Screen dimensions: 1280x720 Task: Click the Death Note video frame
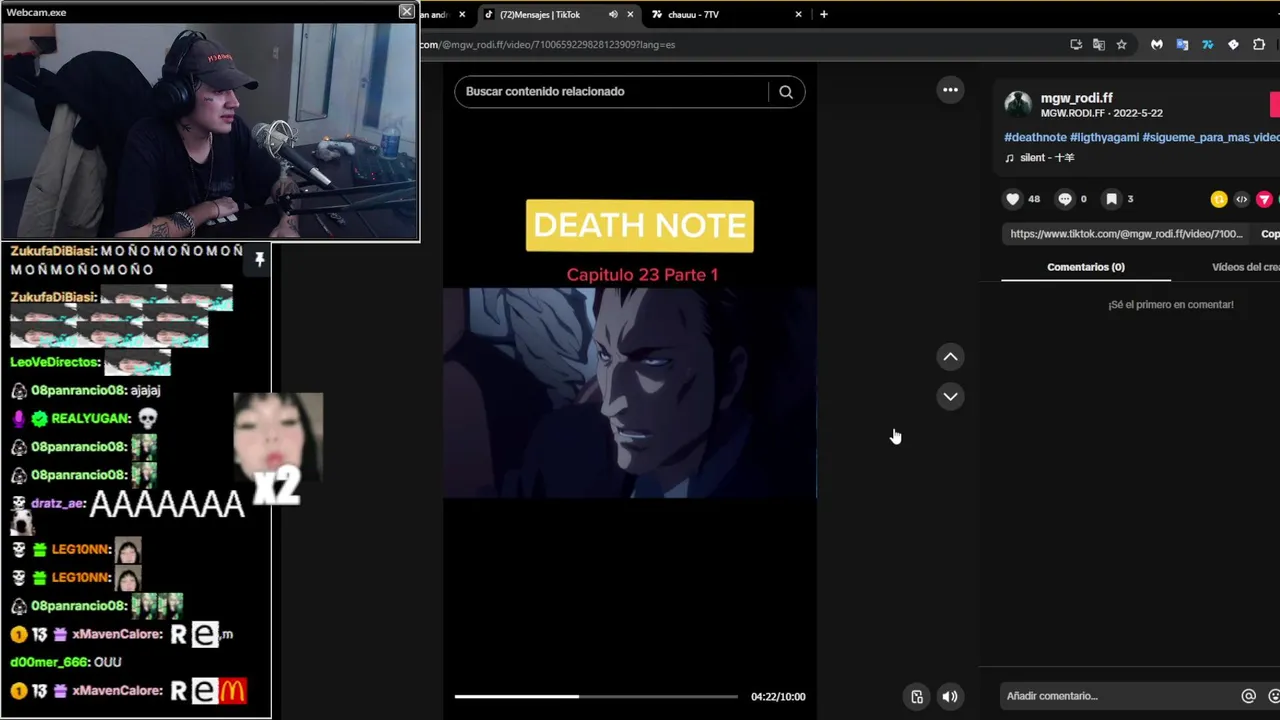(630, 392)
